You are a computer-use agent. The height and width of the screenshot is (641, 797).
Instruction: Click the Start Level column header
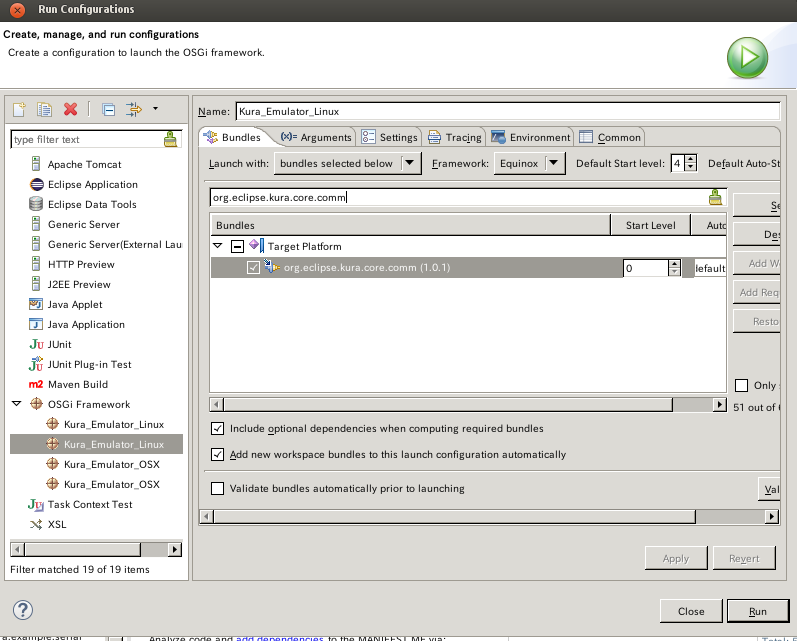tap(651, 225)
